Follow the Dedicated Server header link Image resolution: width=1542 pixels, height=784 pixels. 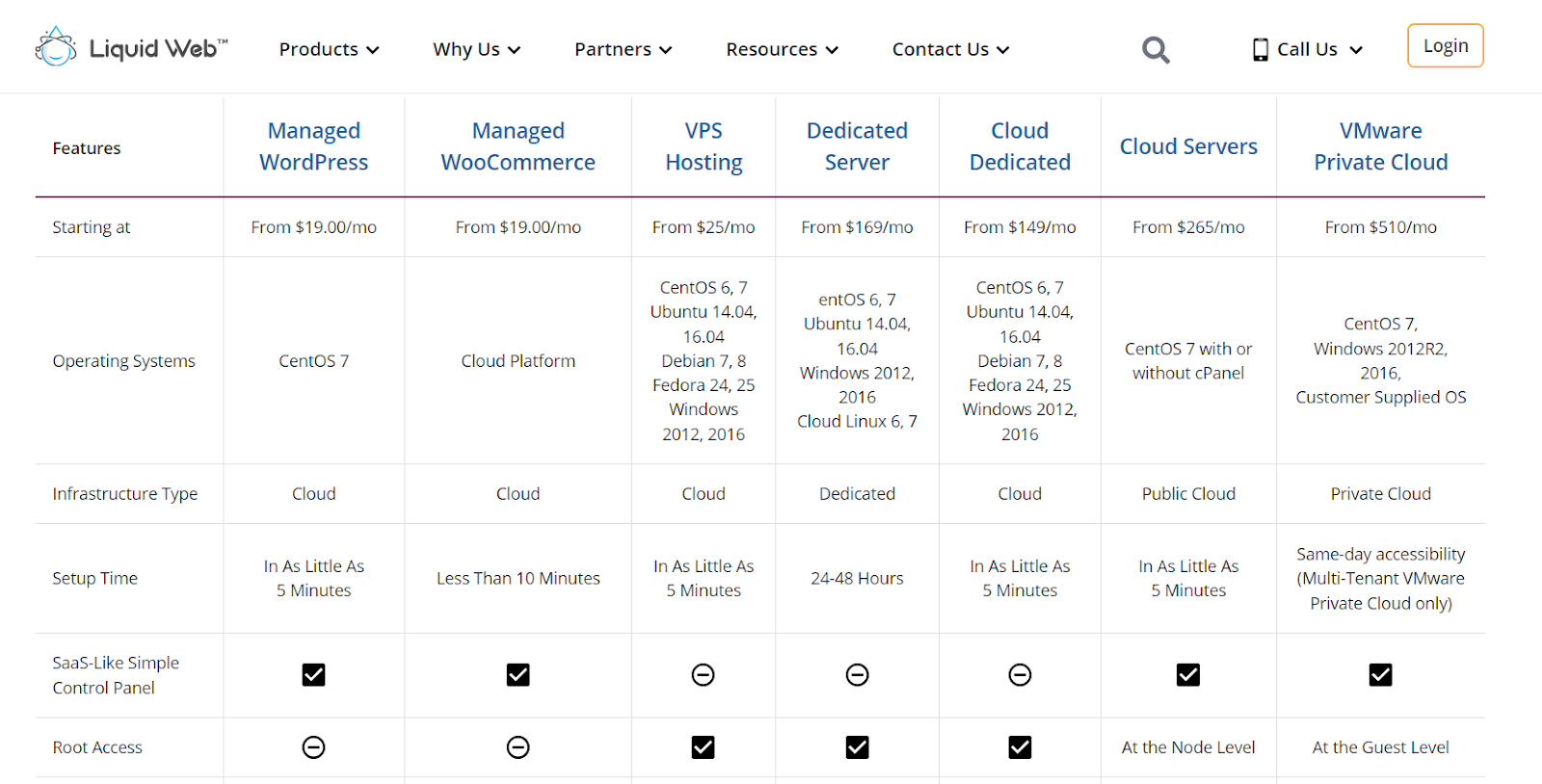click(857, 146)
